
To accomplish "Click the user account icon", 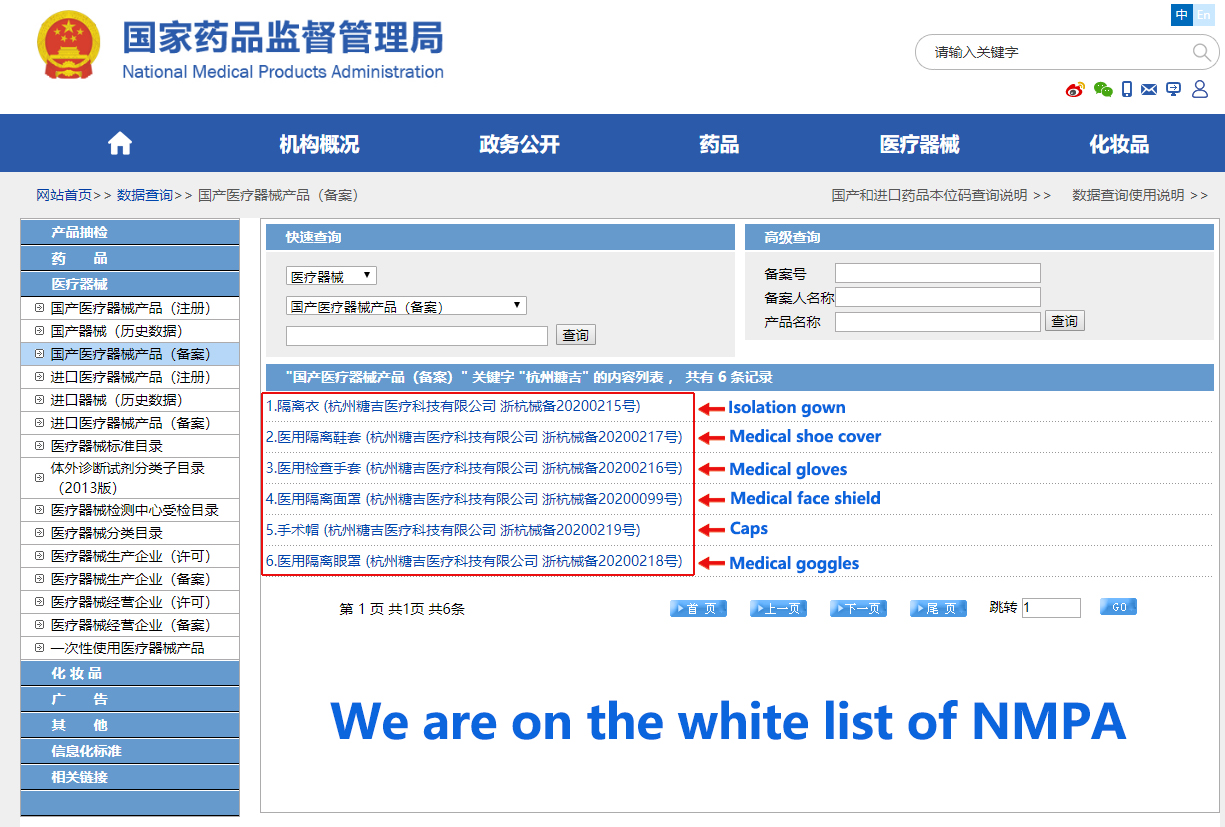I will point(1200,89).
